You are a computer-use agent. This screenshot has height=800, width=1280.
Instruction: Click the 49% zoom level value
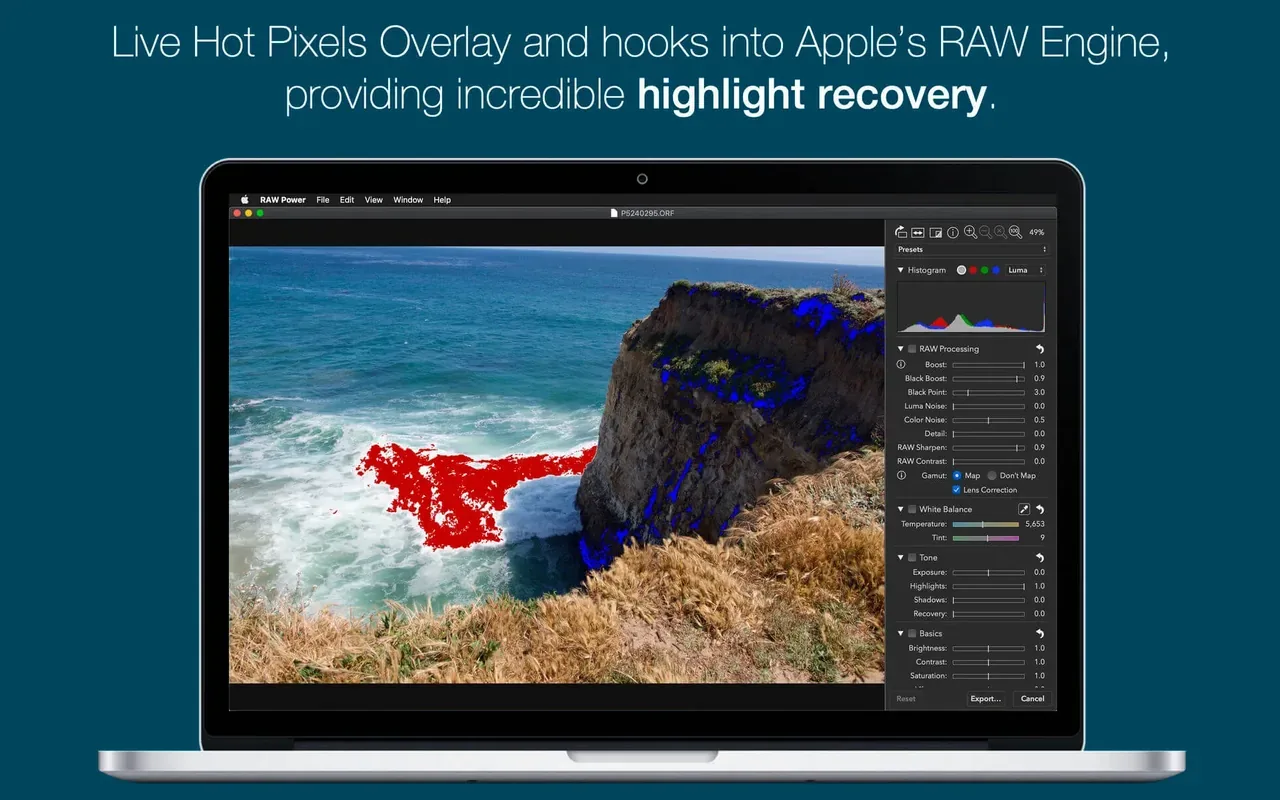point(1037,232)
